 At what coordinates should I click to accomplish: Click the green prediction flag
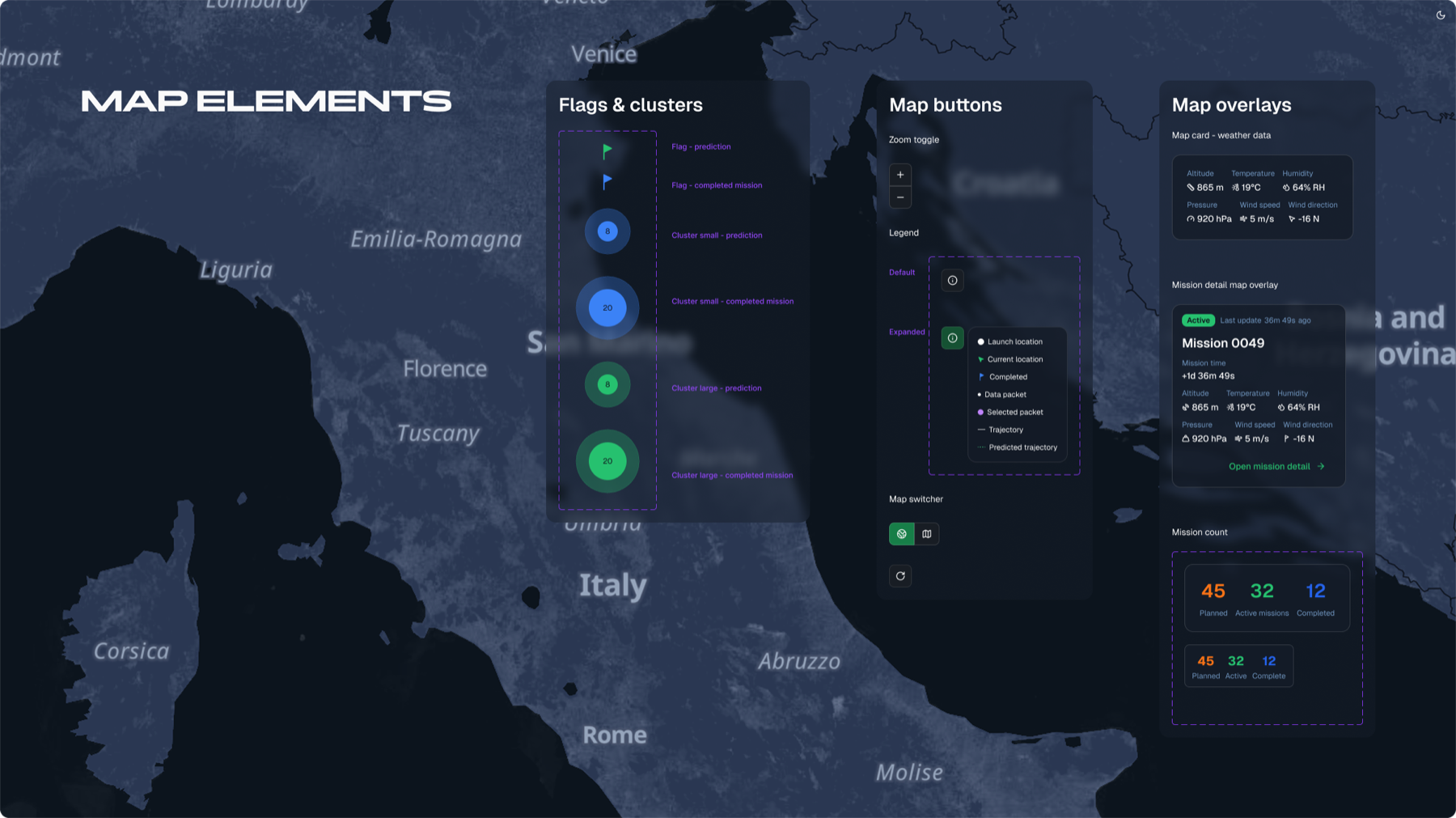pos(607,151)
